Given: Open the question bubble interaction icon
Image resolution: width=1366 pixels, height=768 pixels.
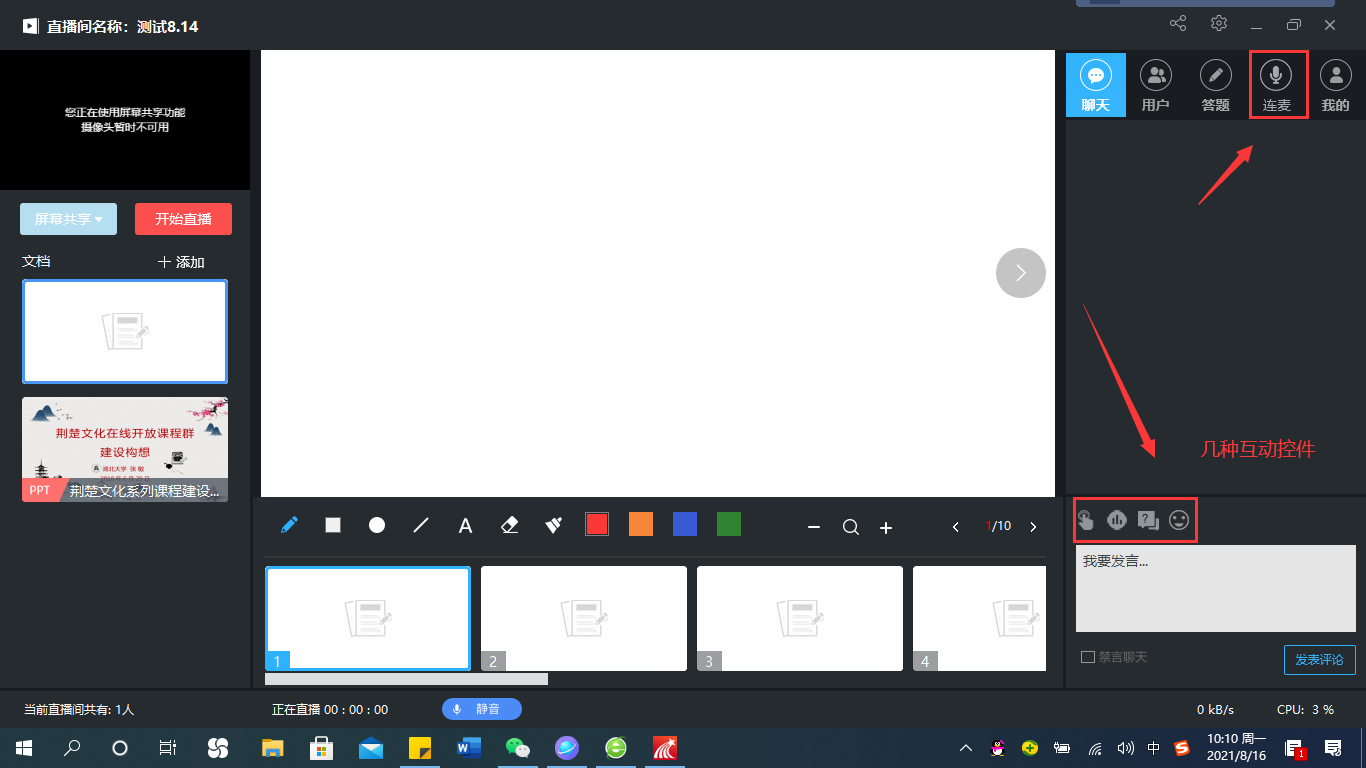Looking at the screenshot, I should point(1149,520).
